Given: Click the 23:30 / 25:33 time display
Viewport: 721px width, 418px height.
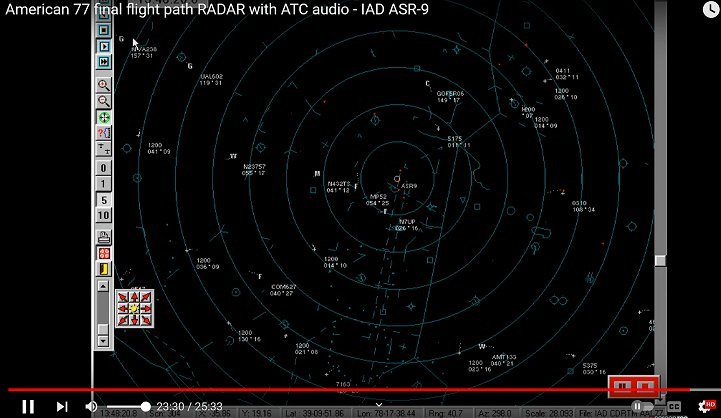Looking at the screenshot, I should pyautogui.click(x=189, y=407).
